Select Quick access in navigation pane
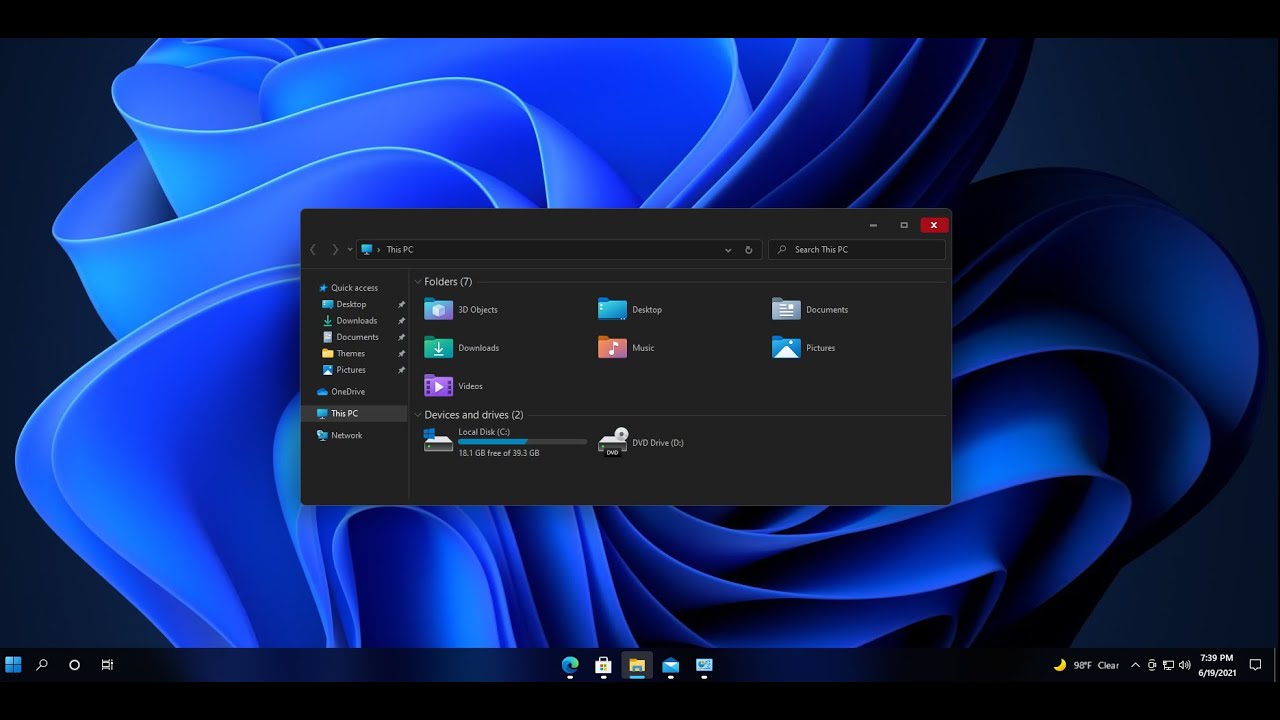Viewport: 1280px width, 720px height. click(x=354, y=288)
